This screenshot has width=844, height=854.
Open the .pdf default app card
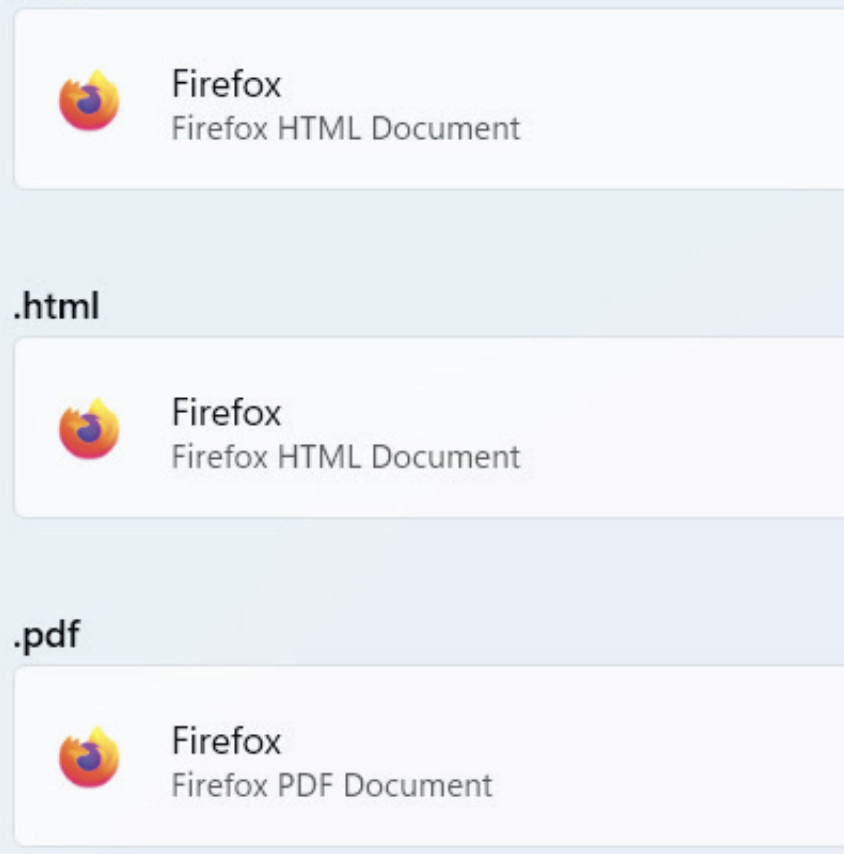click(430, 757)
